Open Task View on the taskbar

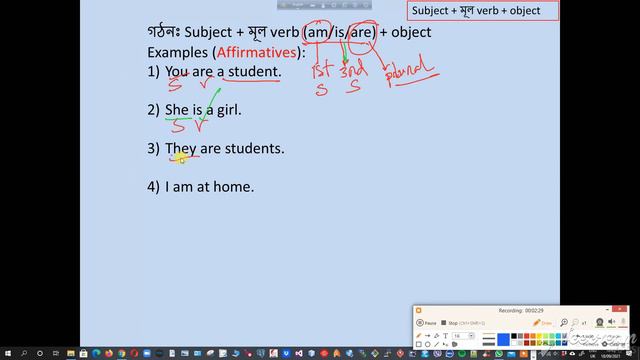coord(56,353)
